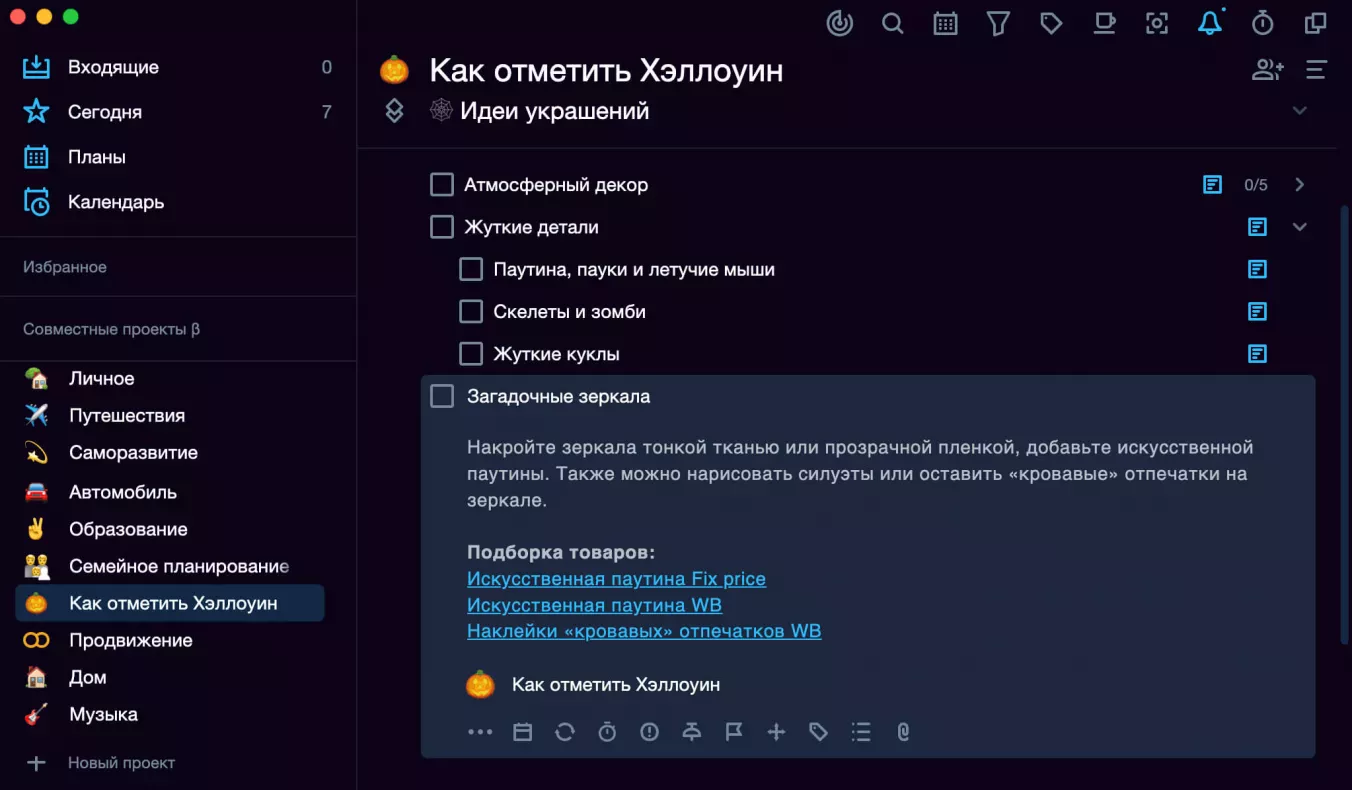Click the coffee cup icon
The height and width of the screenshot is (790, 1352).
pos(1104,23)
